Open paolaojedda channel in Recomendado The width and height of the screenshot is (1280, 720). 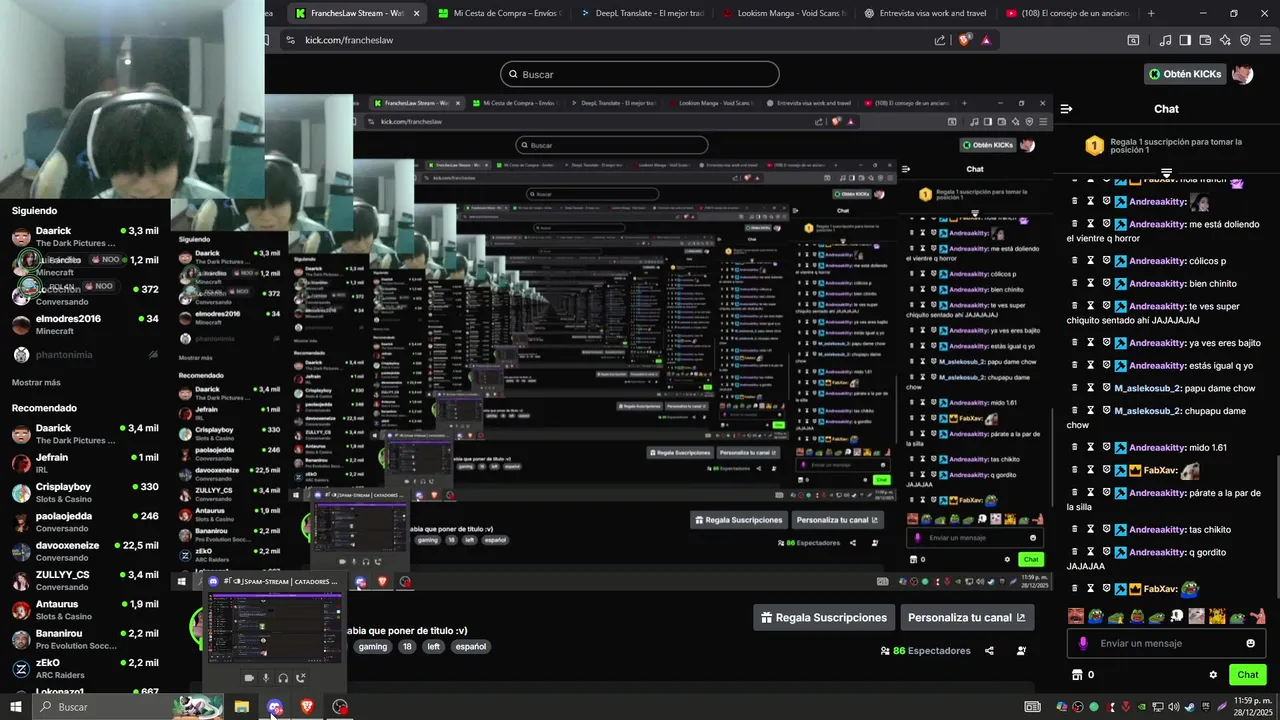coord(85,521)
